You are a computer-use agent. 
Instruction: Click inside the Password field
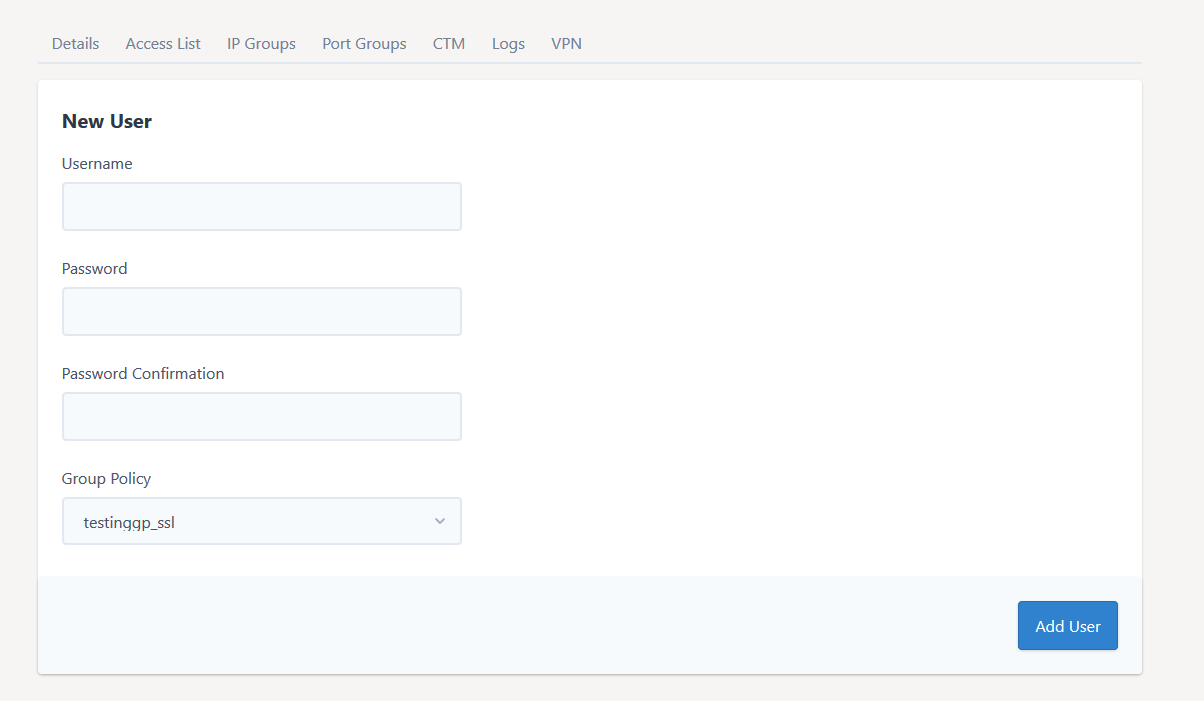[x=262, y=312]
